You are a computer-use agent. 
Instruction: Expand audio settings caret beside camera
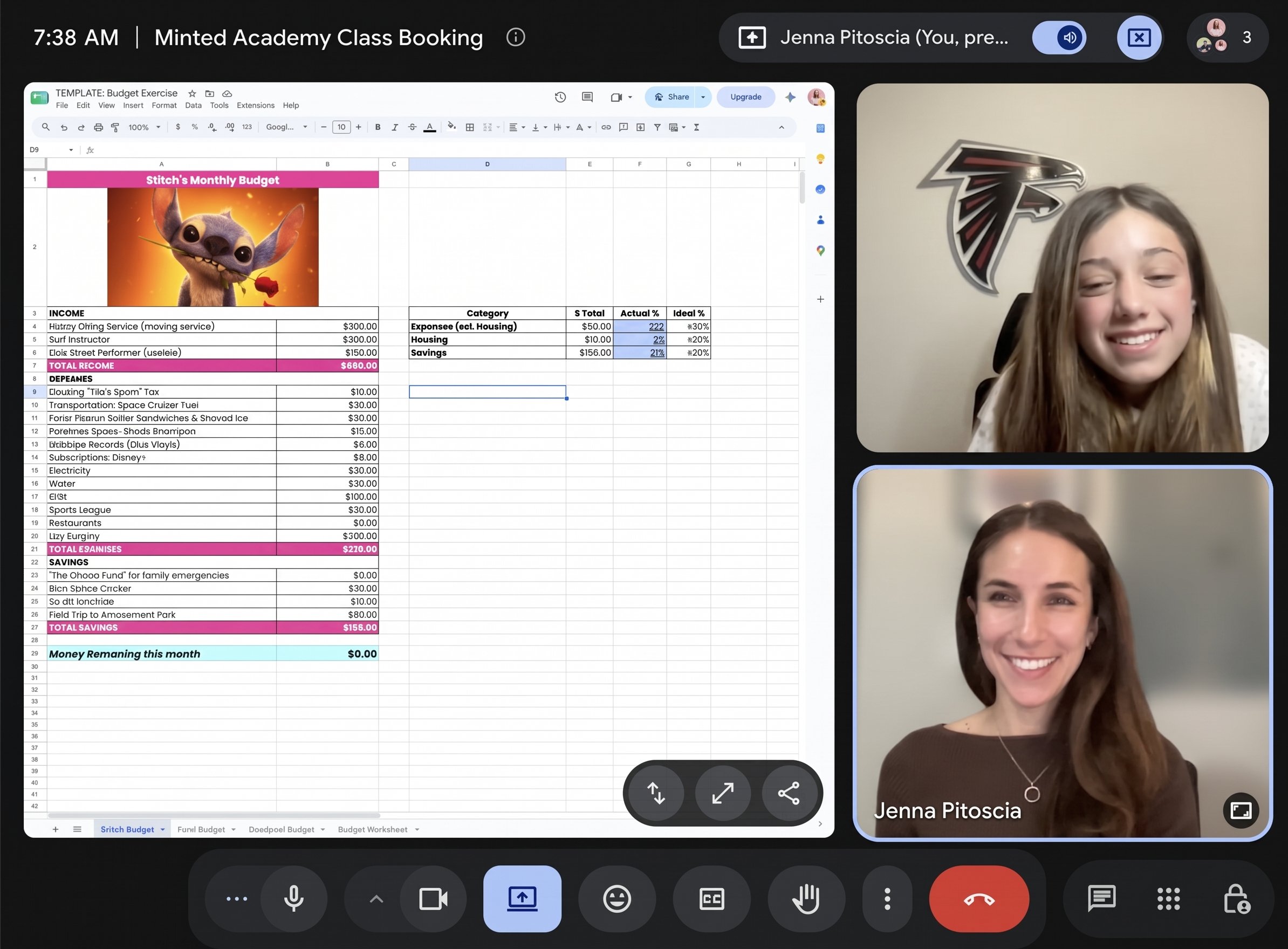(376, 899)
